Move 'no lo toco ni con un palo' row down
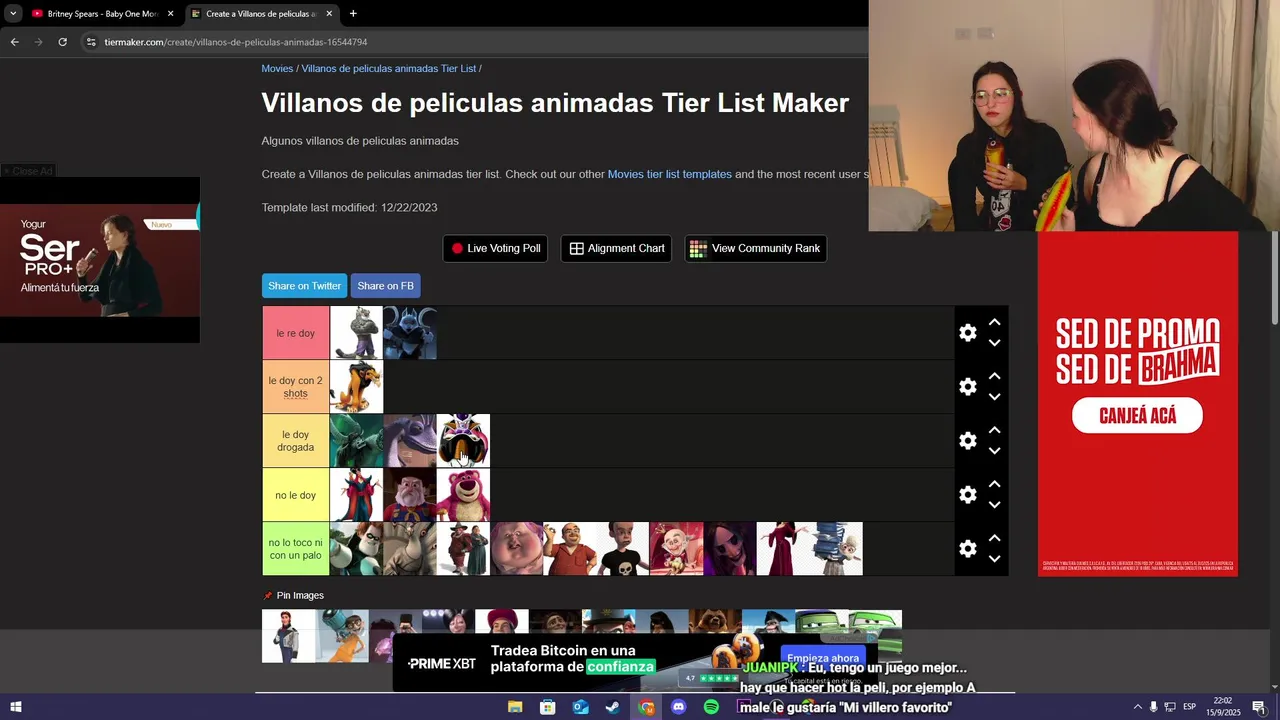 (x=994, y=559)
